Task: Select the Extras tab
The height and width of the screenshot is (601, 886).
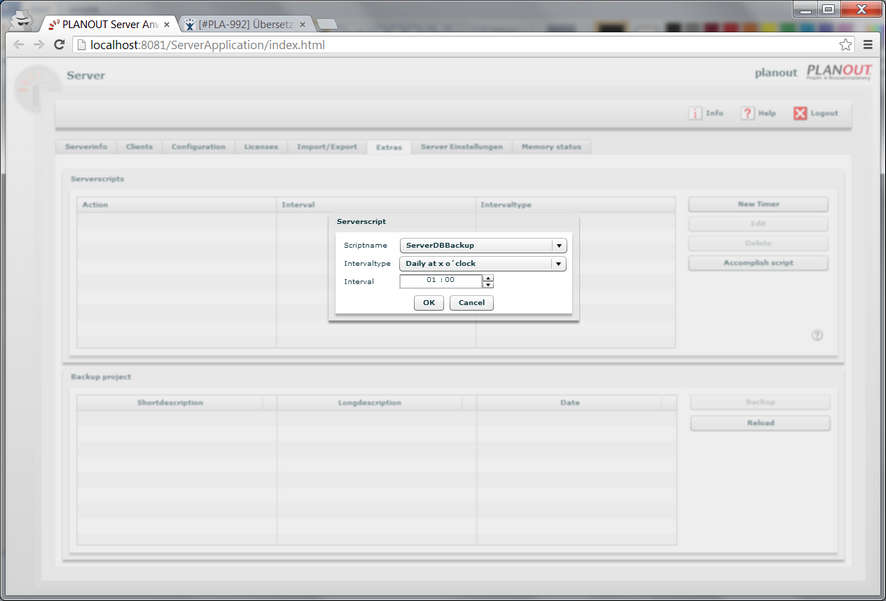Action: [x=389, y=147]
